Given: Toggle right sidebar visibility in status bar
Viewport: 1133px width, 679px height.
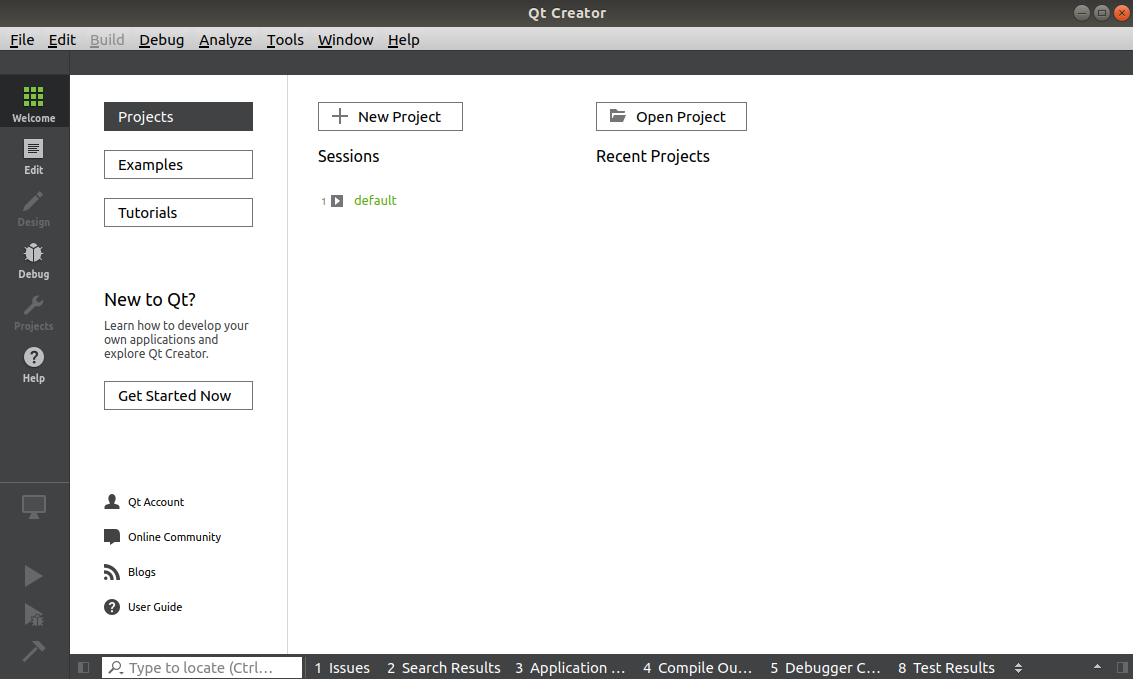Looking at the screenshot, I should point(1122,667).
